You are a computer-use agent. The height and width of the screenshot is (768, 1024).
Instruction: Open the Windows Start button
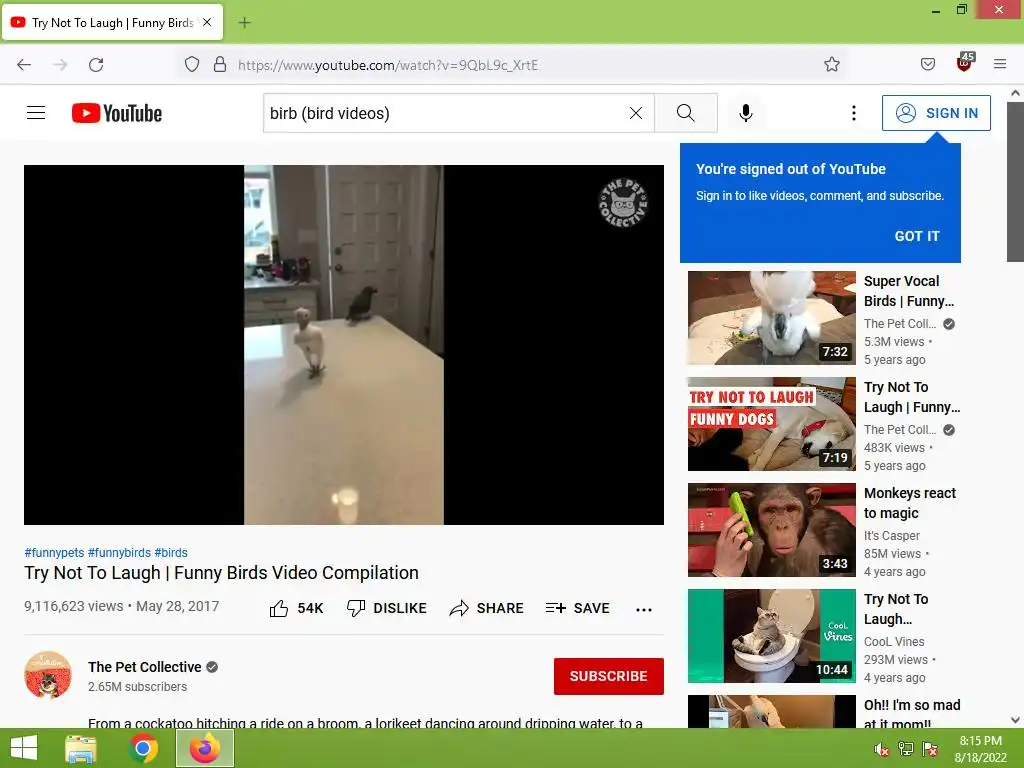coord(24,748)
